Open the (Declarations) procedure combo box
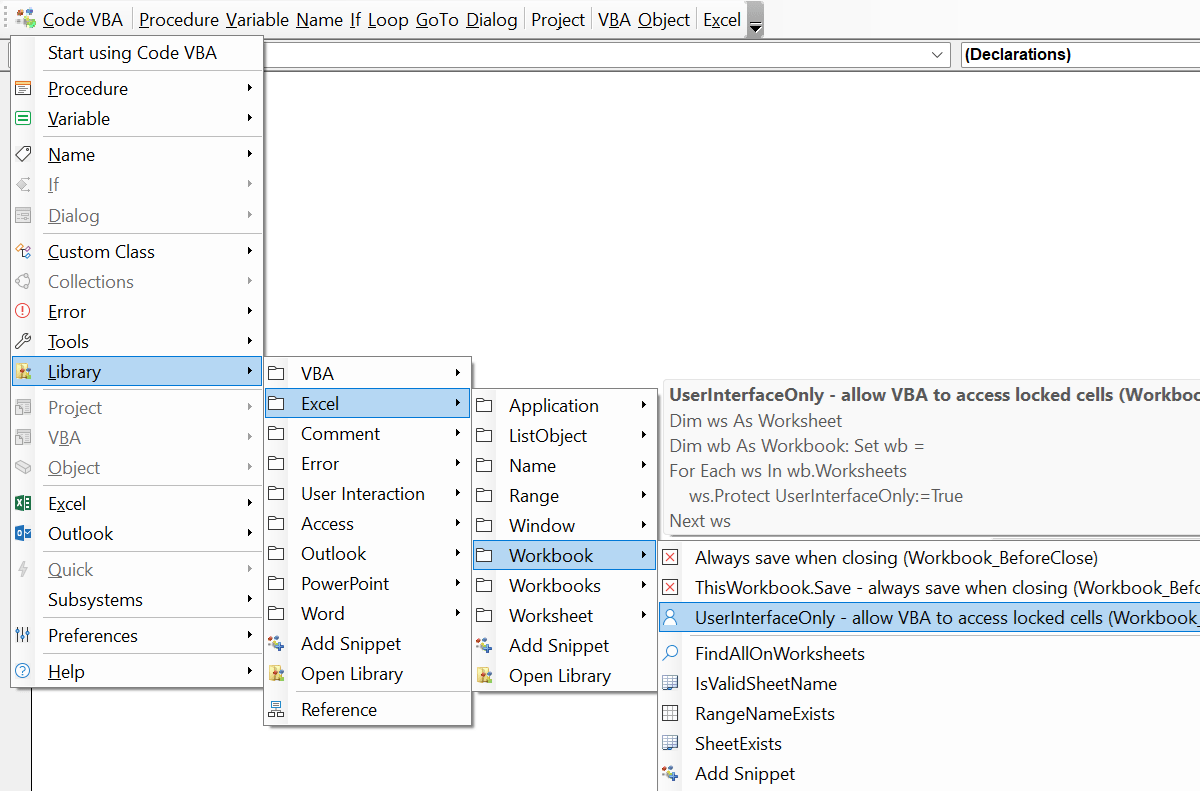The width and height of the screenshot is (1200, 800). pos(1080,55)
